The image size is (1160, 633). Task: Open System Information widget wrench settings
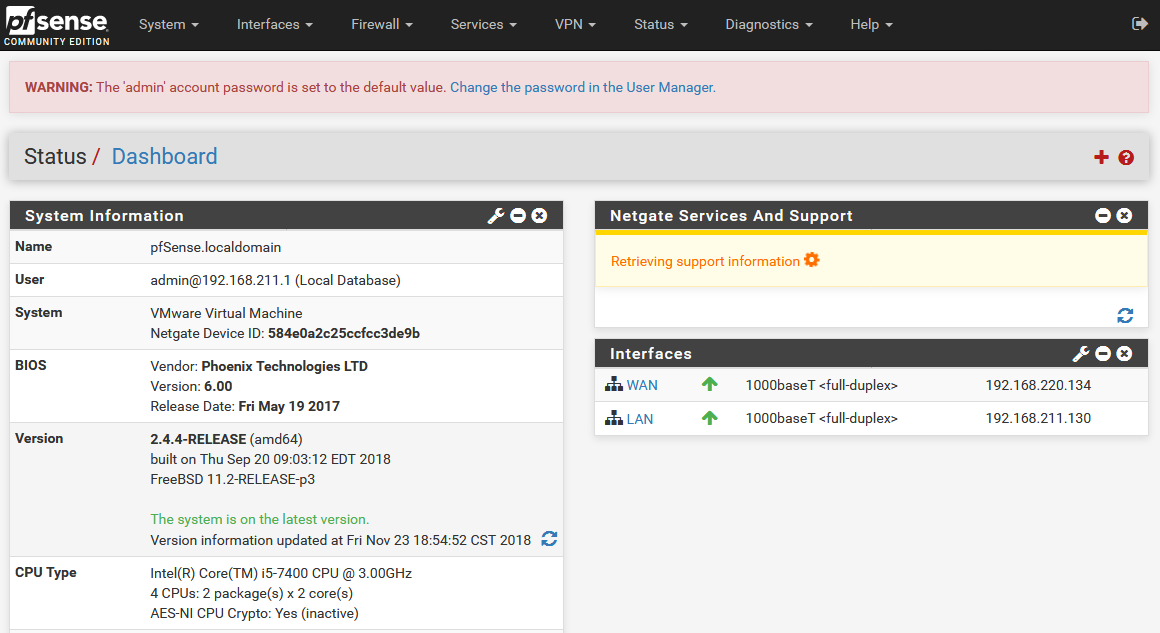(496, 216)
